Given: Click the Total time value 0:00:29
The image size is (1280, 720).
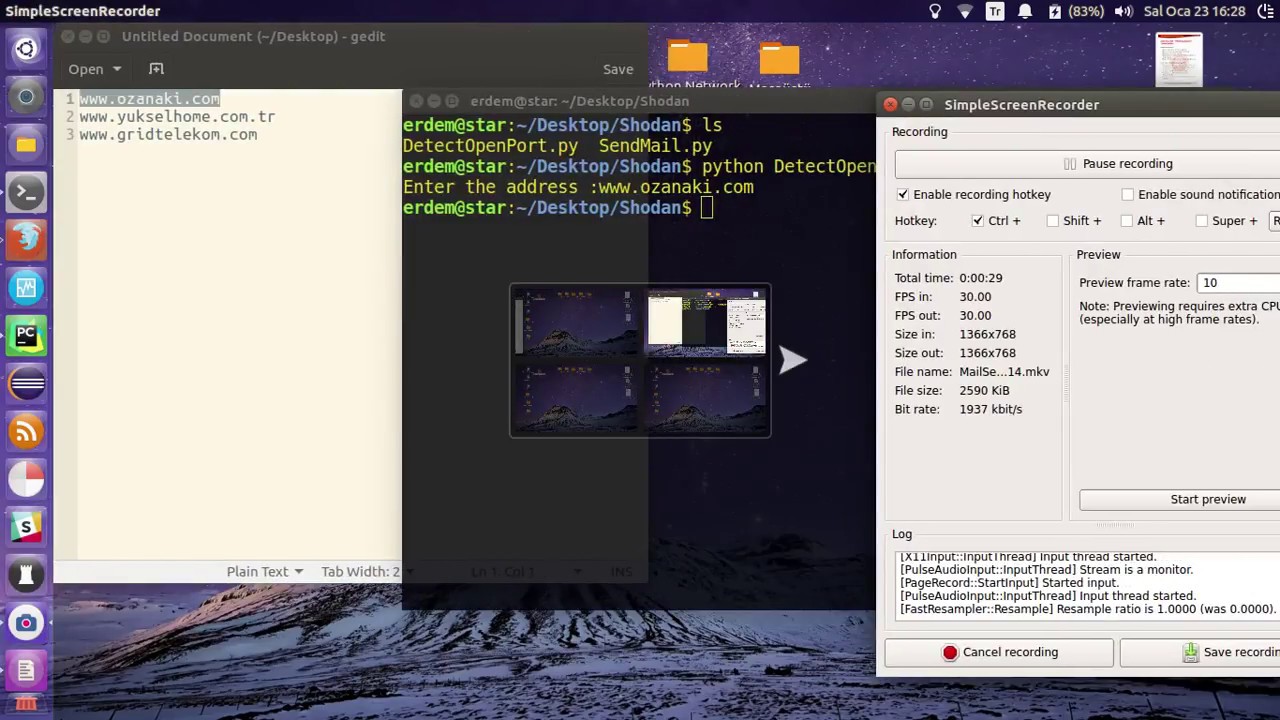Looking at the screenshot, I should 980,278.
